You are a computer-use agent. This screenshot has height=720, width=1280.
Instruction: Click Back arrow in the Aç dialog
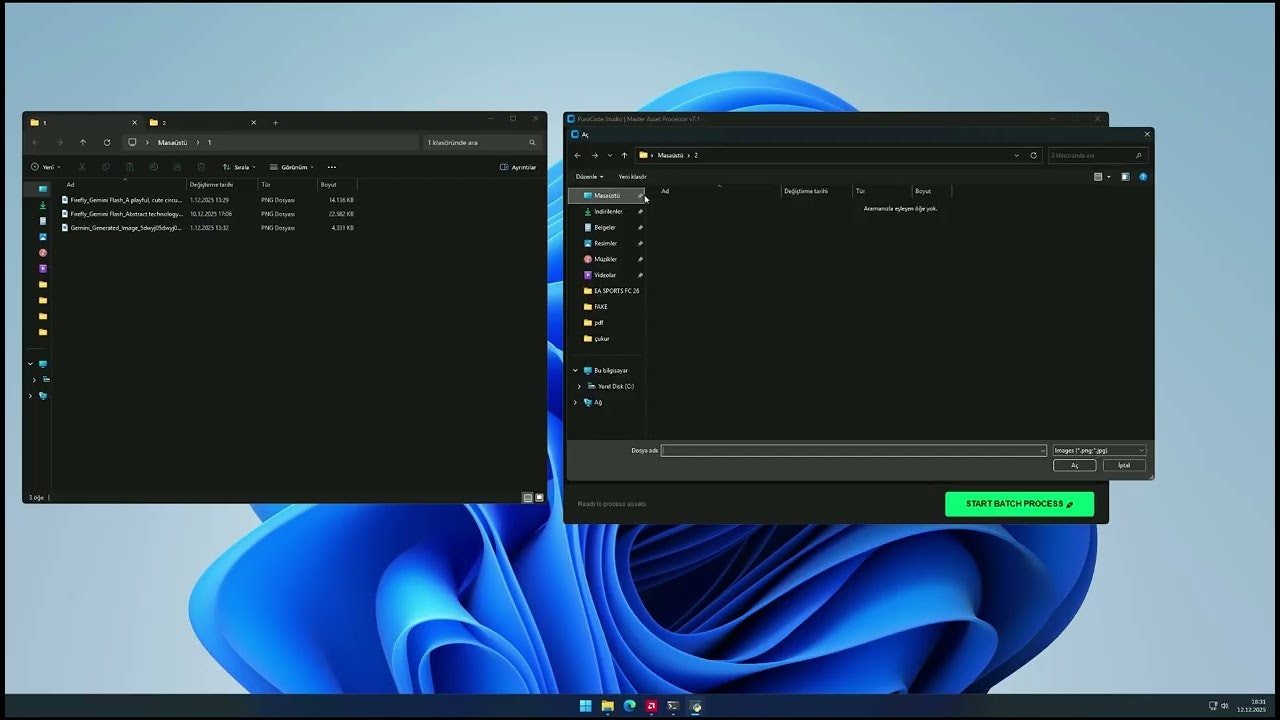click(x=577, y=155)
